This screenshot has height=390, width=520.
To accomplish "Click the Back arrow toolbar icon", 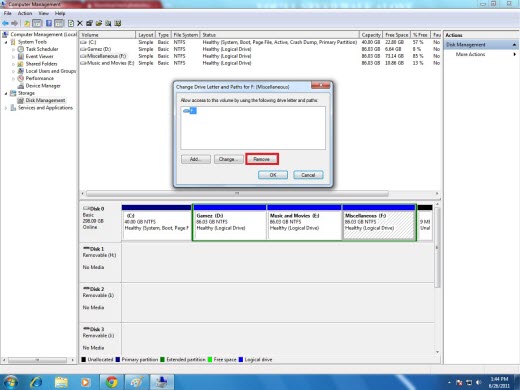I will tap(5, 23).
